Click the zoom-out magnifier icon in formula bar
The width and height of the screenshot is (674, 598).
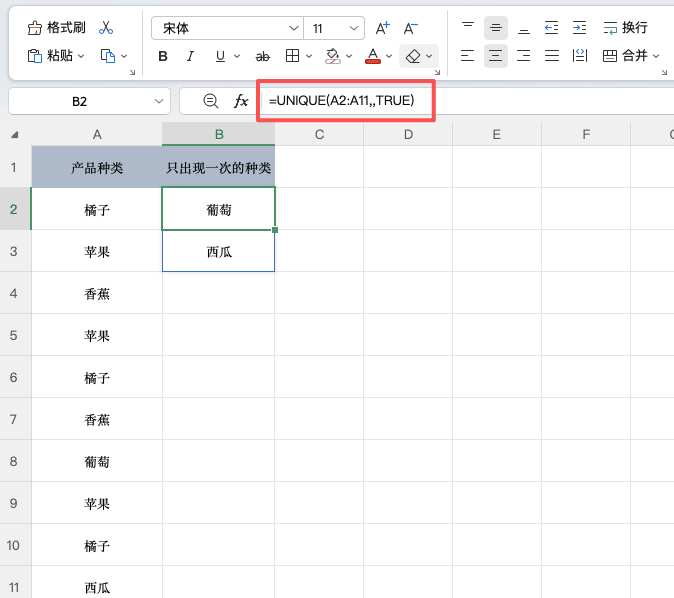[211, 101]
